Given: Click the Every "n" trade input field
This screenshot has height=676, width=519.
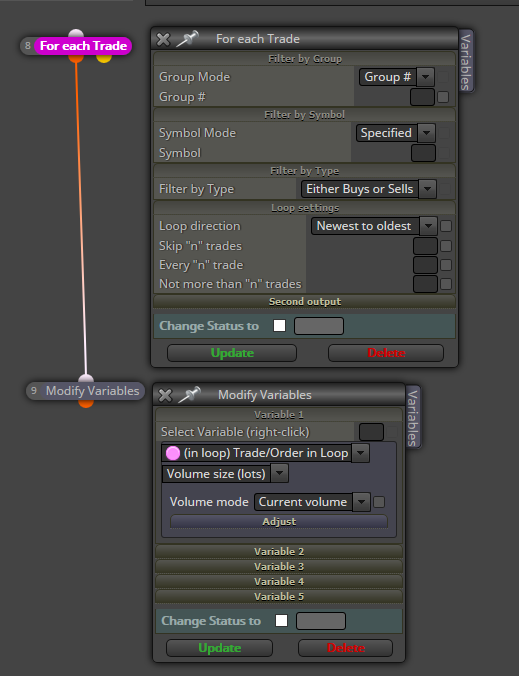Looking at the screenshot, I should pyautogui.click(x=425, y=265).
